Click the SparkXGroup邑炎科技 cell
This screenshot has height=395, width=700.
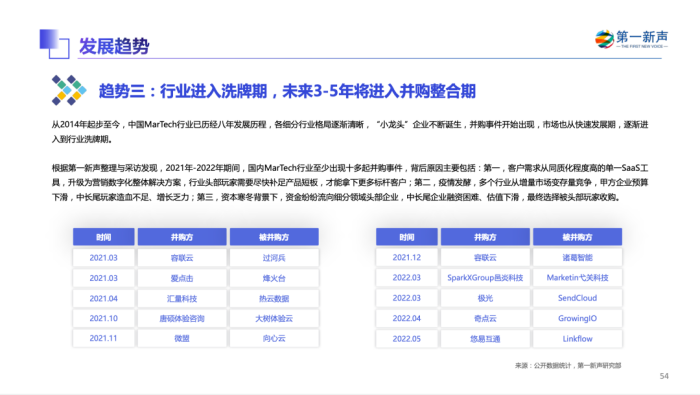(x=485, y=278)
